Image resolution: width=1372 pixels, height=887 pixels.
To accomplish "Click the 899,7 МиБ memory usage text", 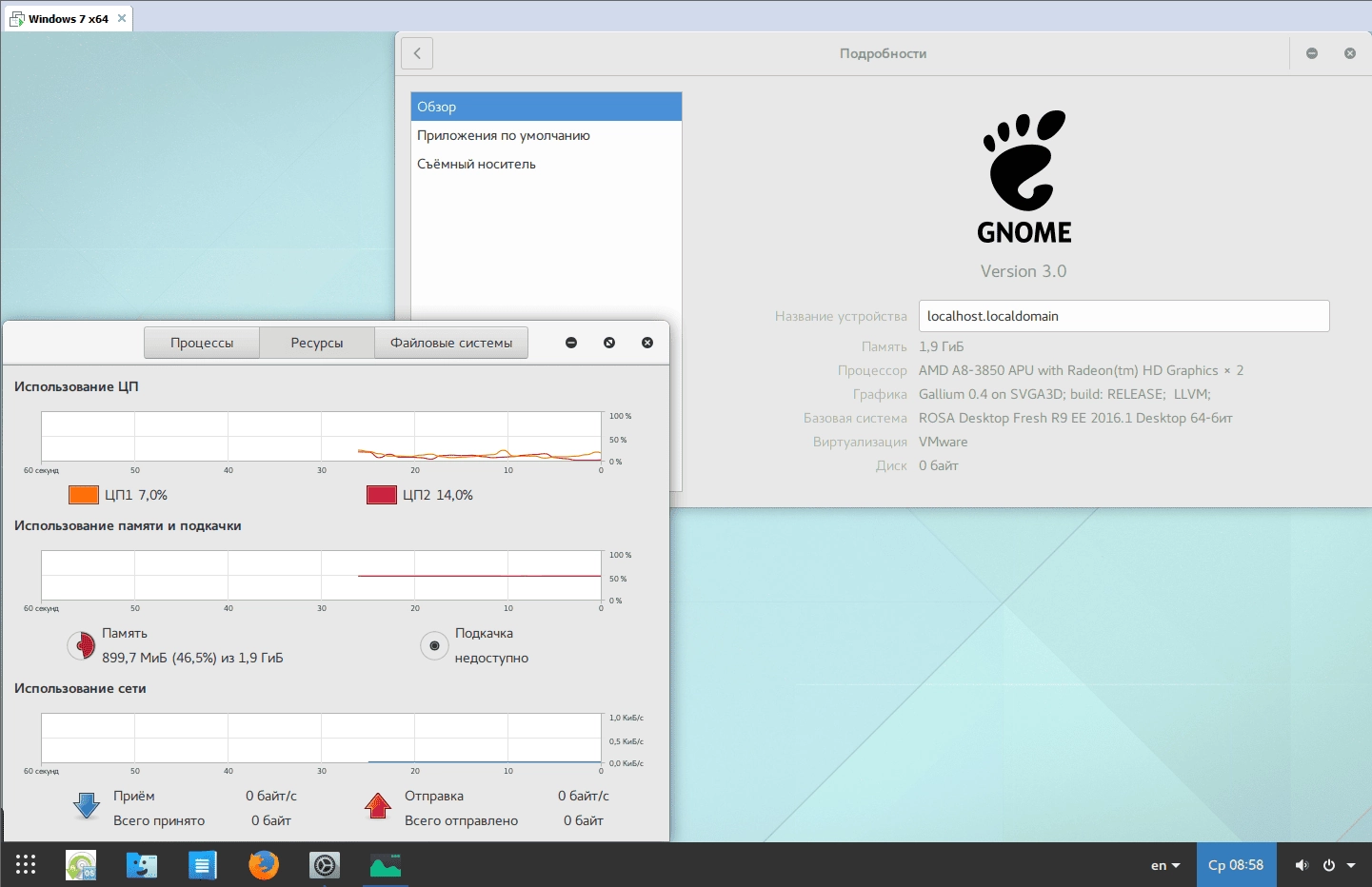I will click(192, 658).
